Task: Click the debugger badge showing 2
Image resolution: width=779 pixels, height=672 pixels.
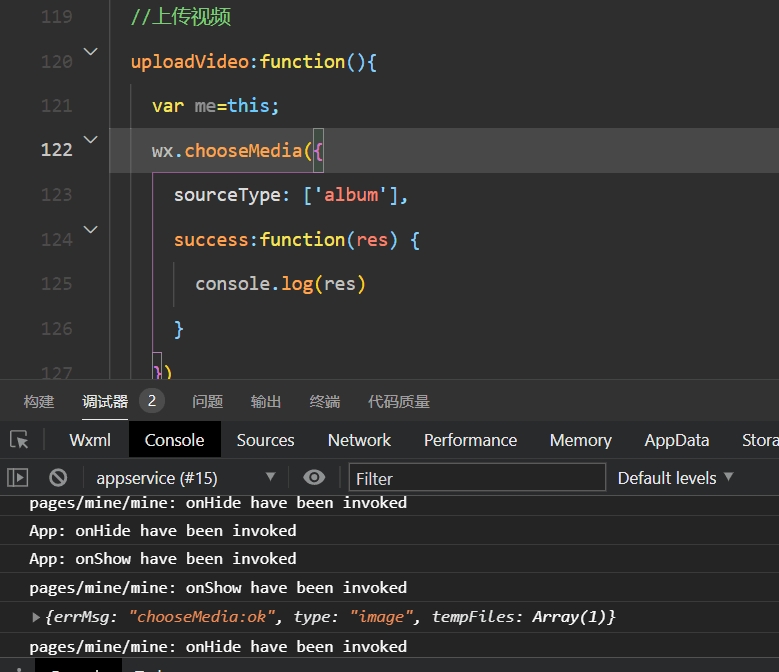Action: (152, 401)
